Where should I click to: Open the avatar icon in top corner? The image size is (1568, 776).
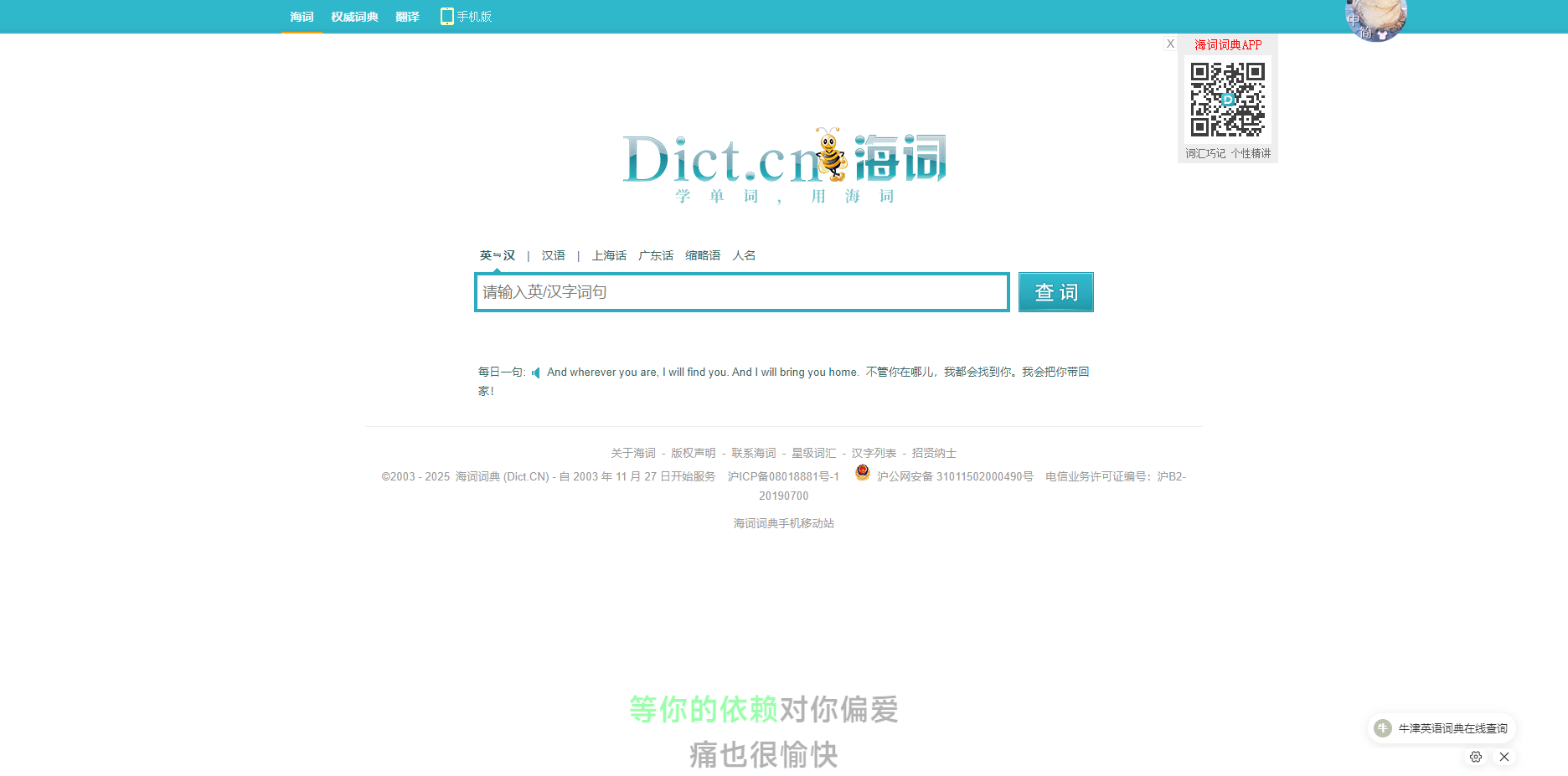1376,18
